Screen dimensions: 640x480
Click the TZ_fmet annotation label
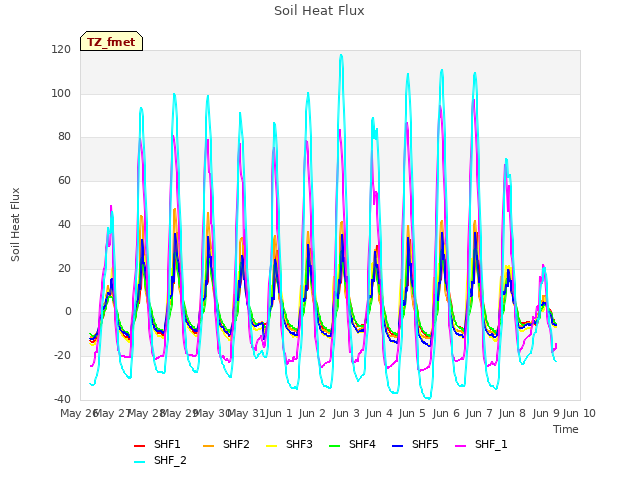(x=111, y=42)
